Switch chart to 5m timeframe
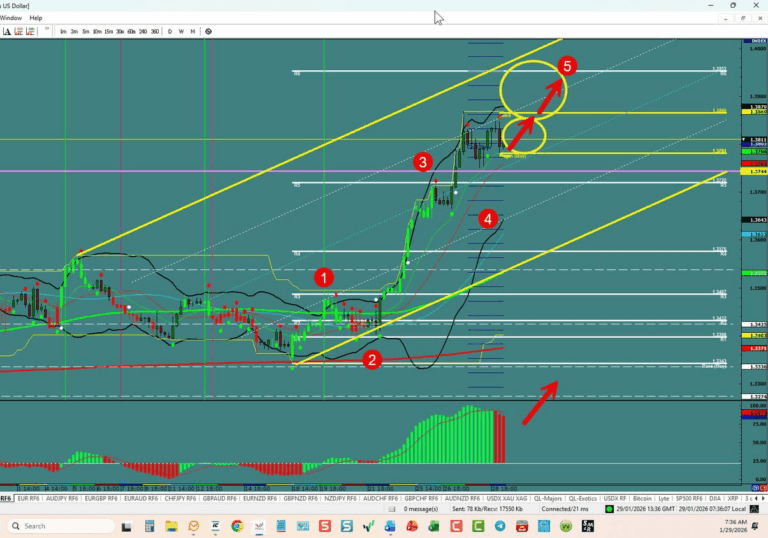This screenshot has height=538, width=768. pos(86,31)
